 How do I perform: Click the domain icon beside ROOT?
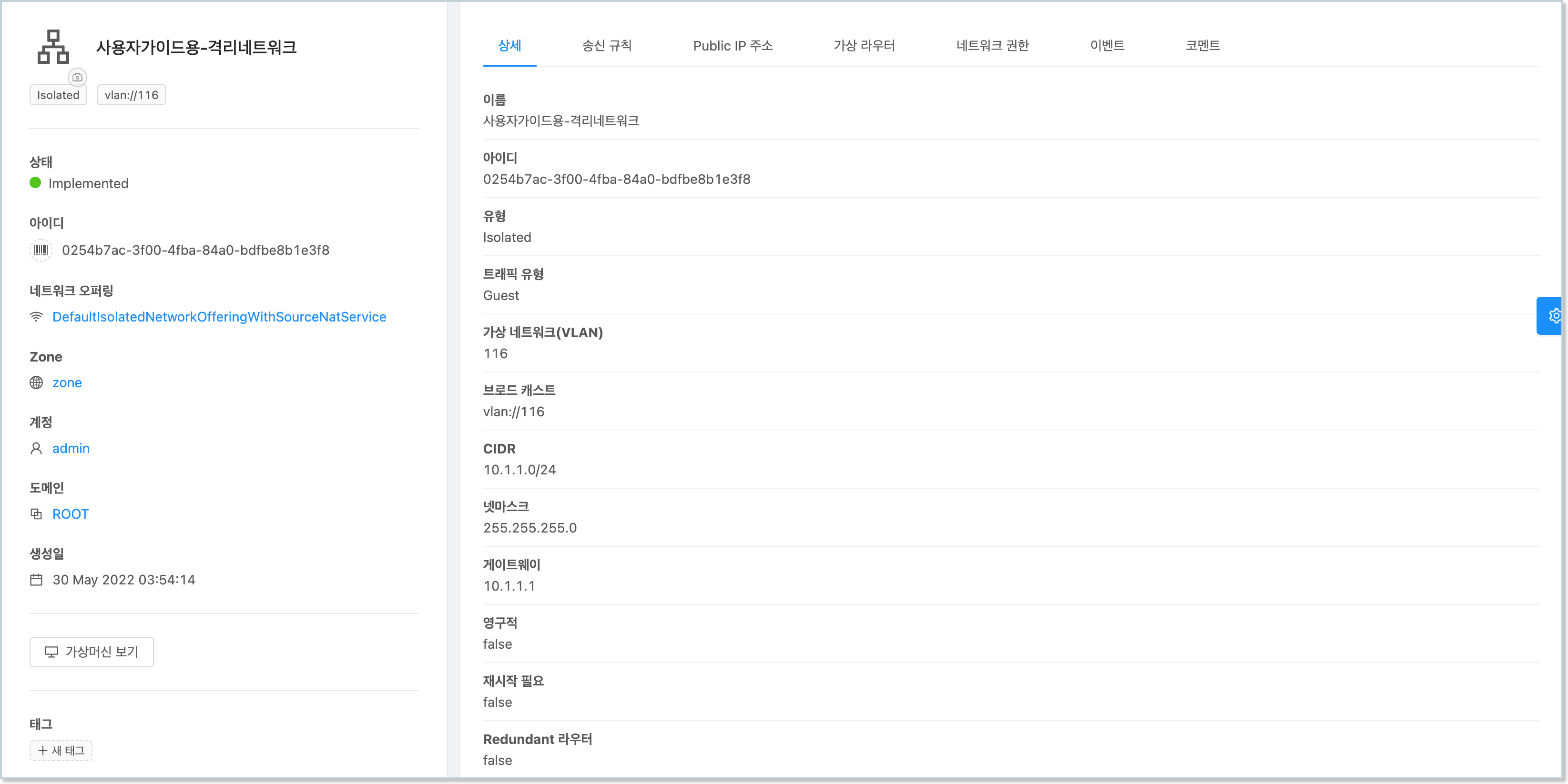point(37,514)
